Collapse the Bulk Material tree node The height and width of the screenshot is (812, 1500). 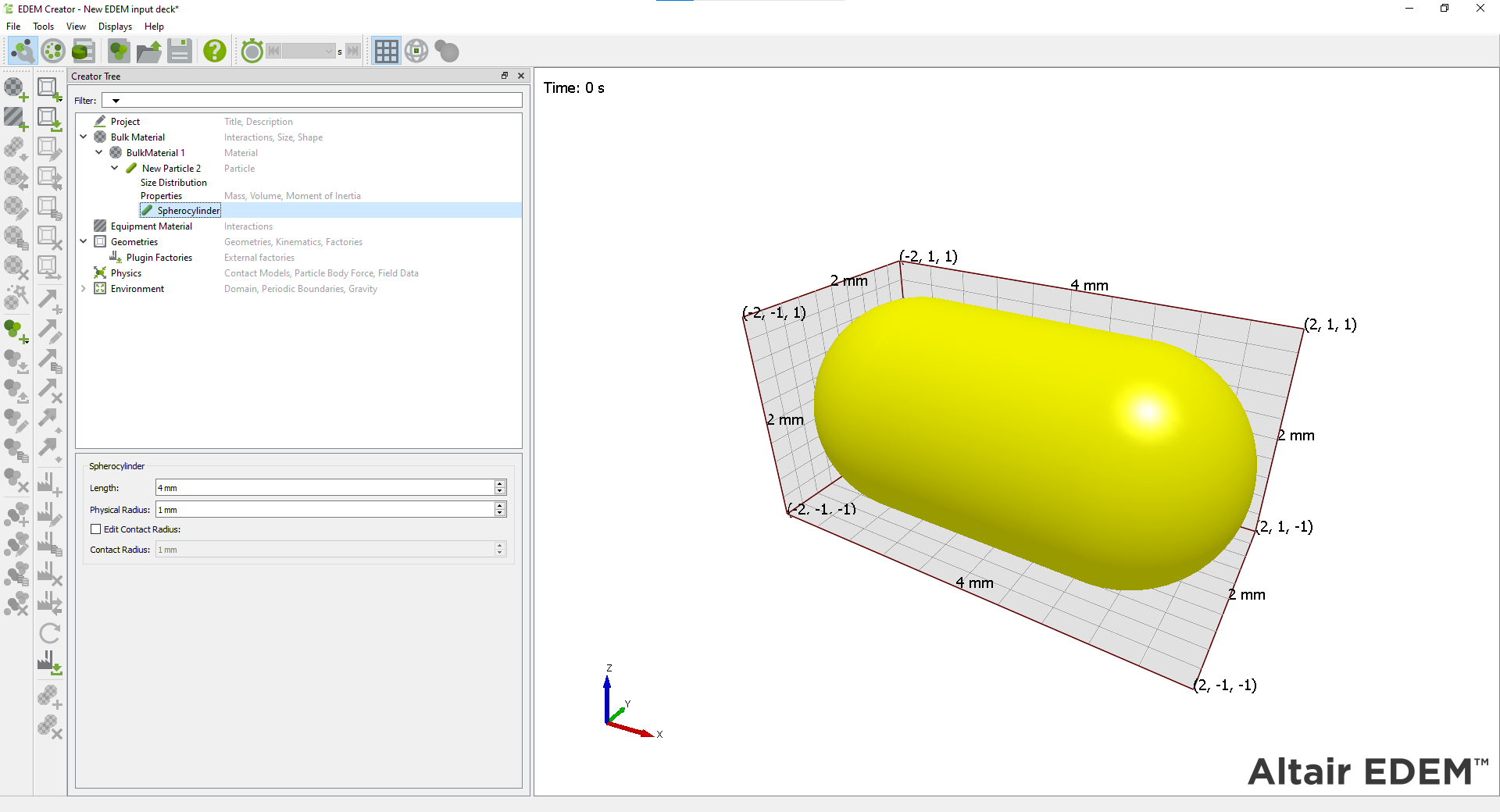tap(84, 136)
